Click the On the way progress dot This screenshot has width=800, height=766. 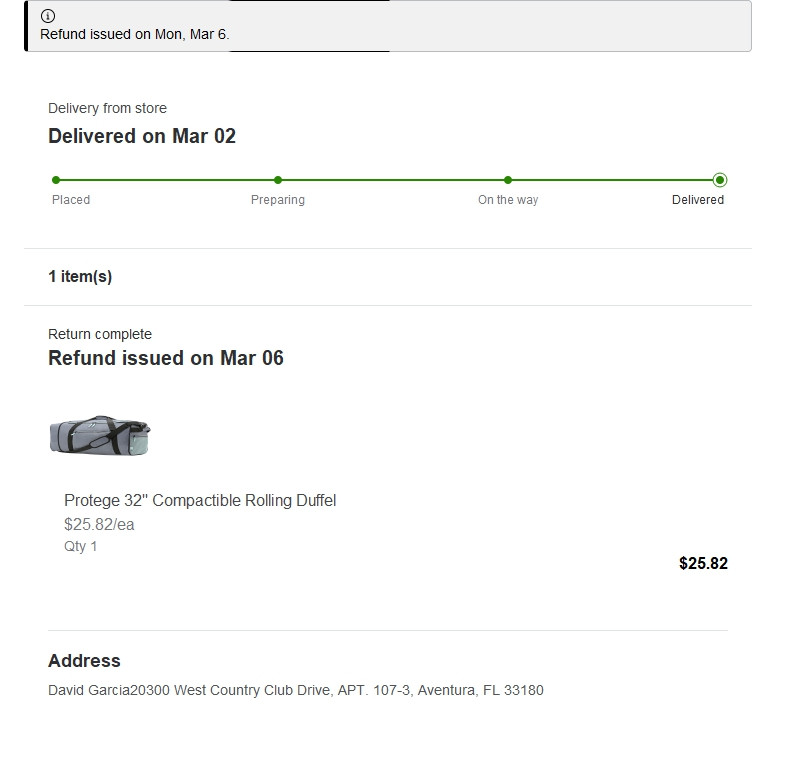pyautogui.click(x=508, y=180)
